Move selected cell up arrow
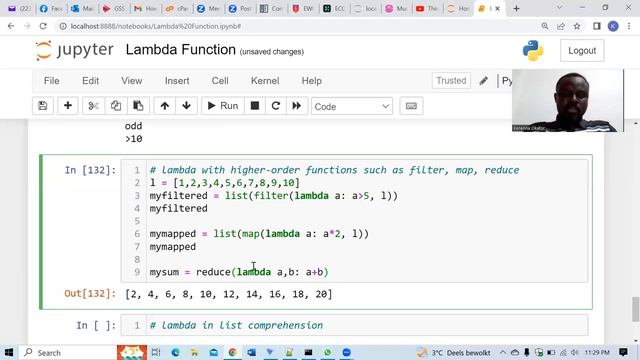Screen dimensions: 640x360 pos(164,106)
